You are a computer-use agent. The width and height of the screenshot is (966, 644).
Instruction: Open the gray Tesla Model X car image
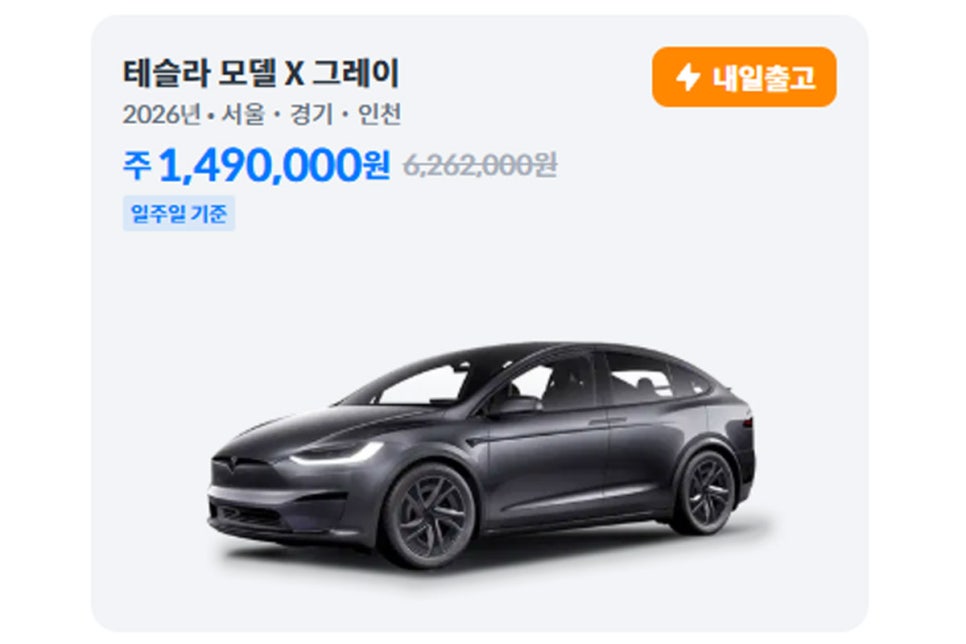481,454
